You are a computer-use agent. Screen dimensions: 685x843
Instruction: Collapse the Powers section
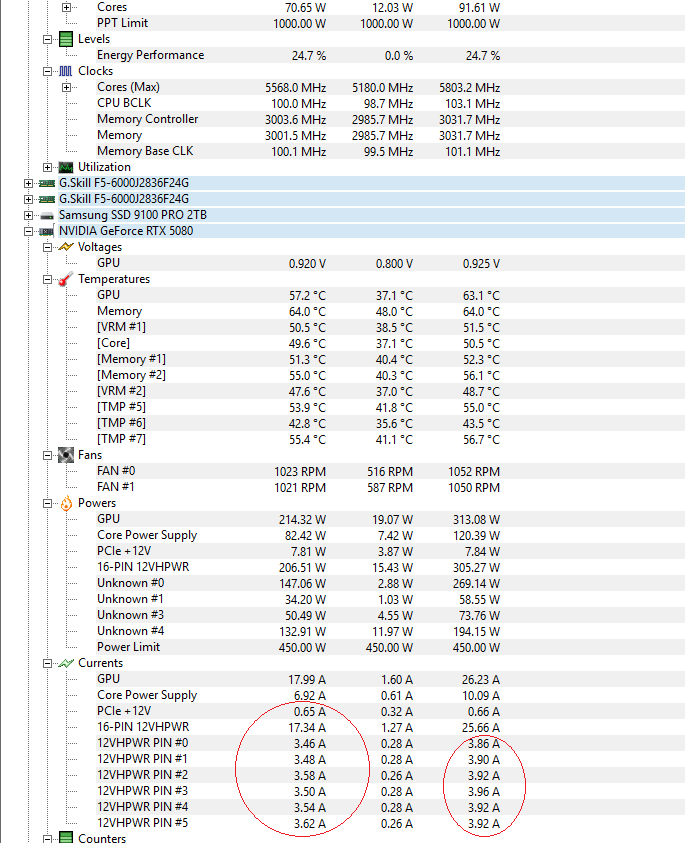47,504
